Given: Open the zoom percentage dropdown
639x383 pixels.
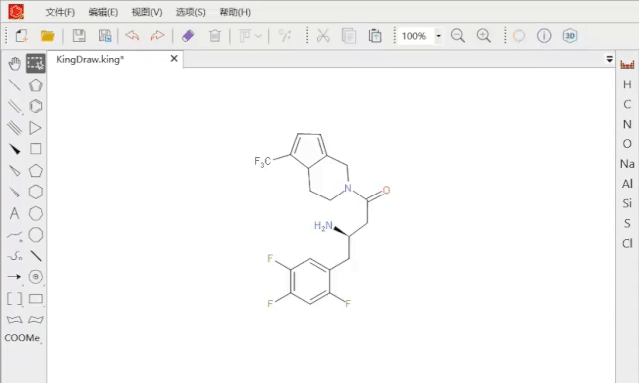Looking at the screenshot, I should click(x=438, y=36).
